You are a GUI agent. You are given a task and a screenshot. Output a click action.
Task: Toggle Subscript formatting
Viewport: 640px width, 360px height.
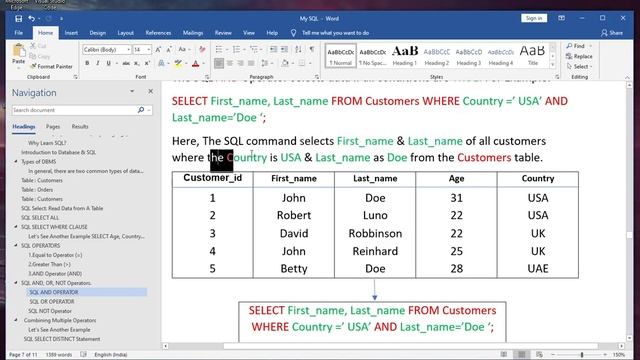137,63
